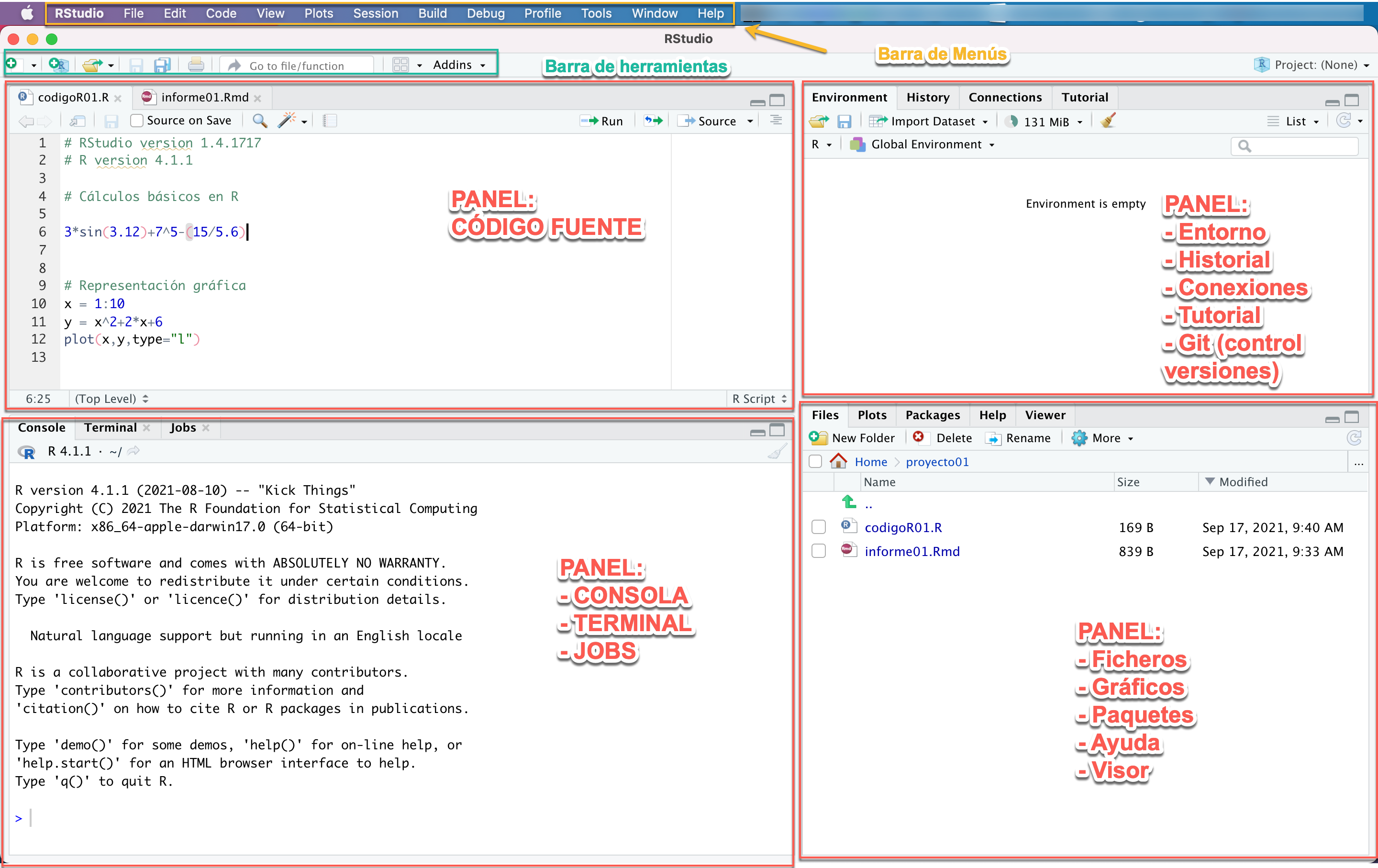Image resolution: width=1378 pixels, height=868 pixels.
Task: Click the Run button
Action: [x=601, y=122]
